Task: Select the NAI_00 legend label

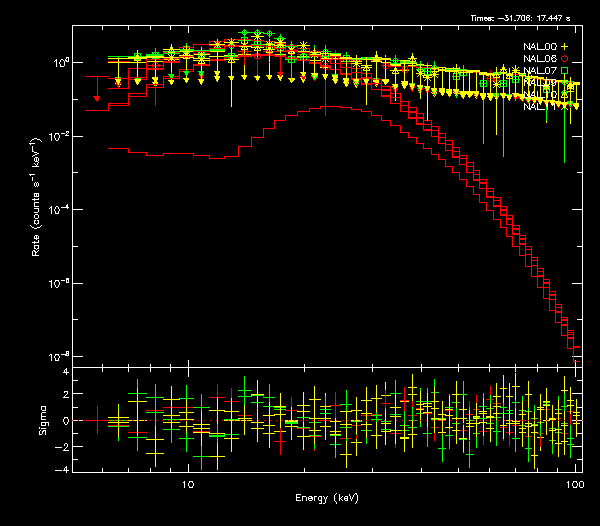Action: tap(539, 47)
